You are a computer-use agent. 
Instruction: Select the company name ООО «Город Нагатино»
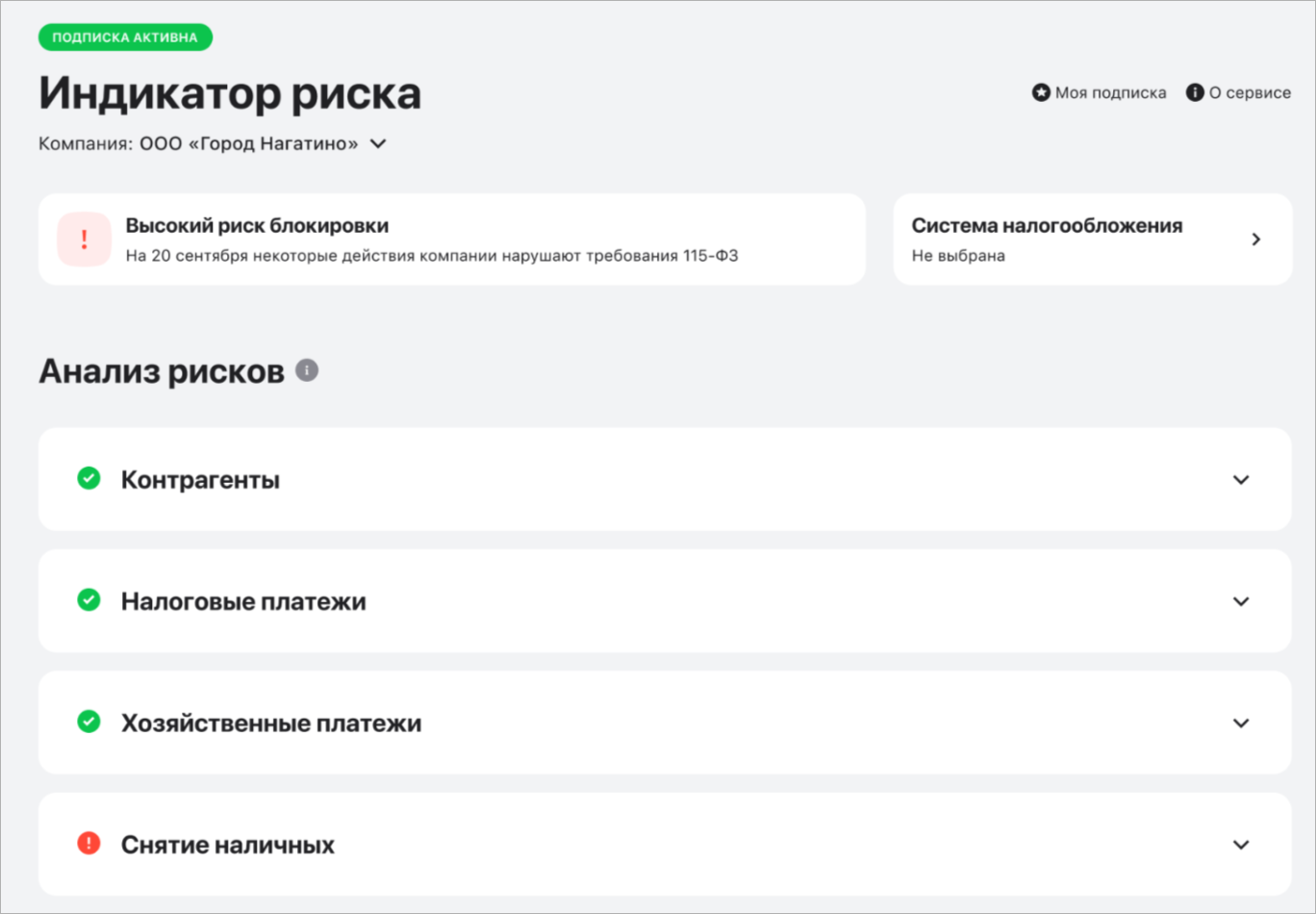pos(248,144)
